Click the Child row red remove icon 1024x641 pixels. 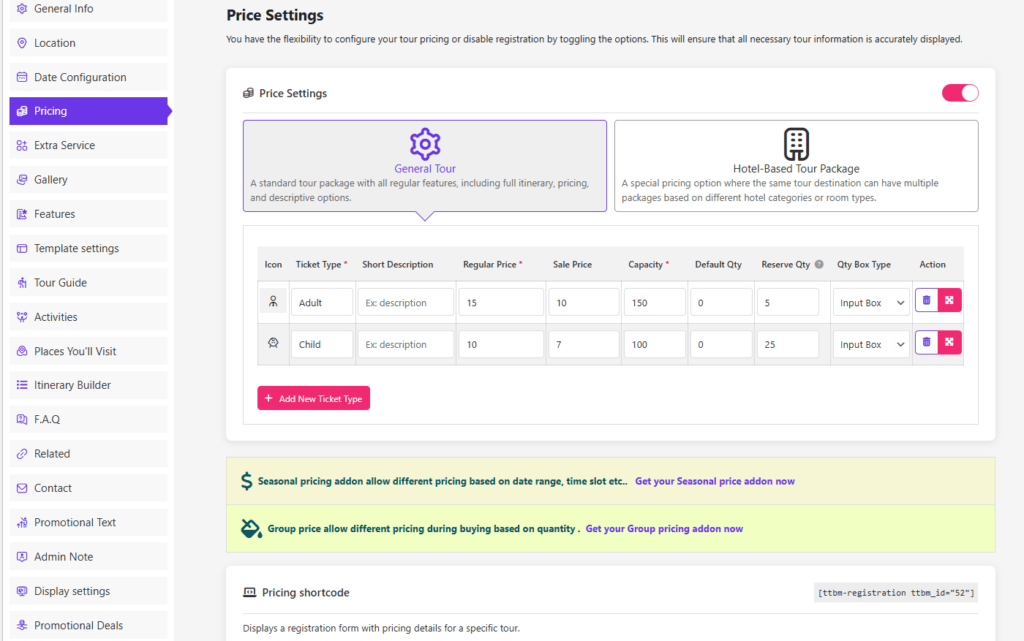point(950,343)
